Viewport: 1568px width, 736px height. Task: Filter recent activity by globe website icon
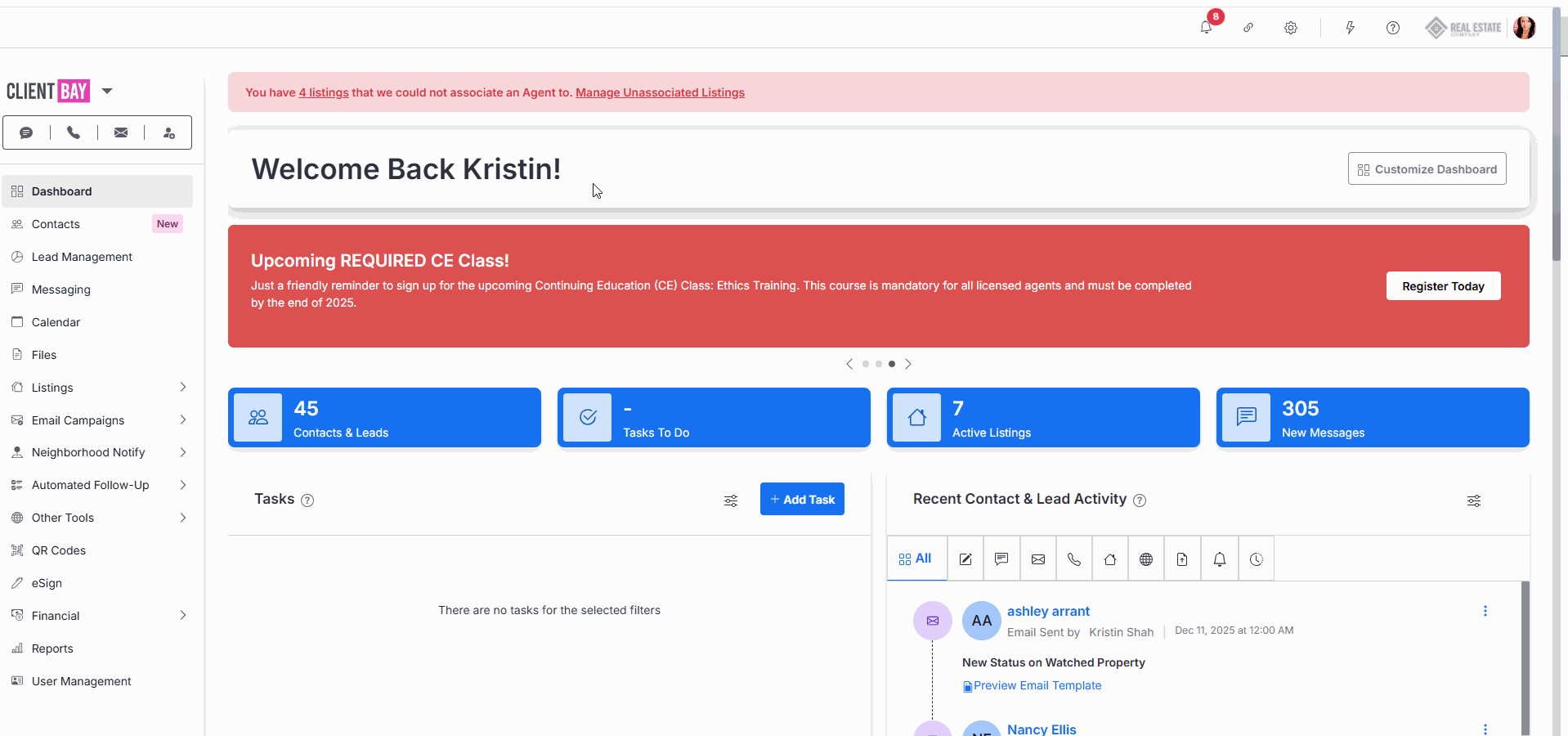[x=1146, y=559]
